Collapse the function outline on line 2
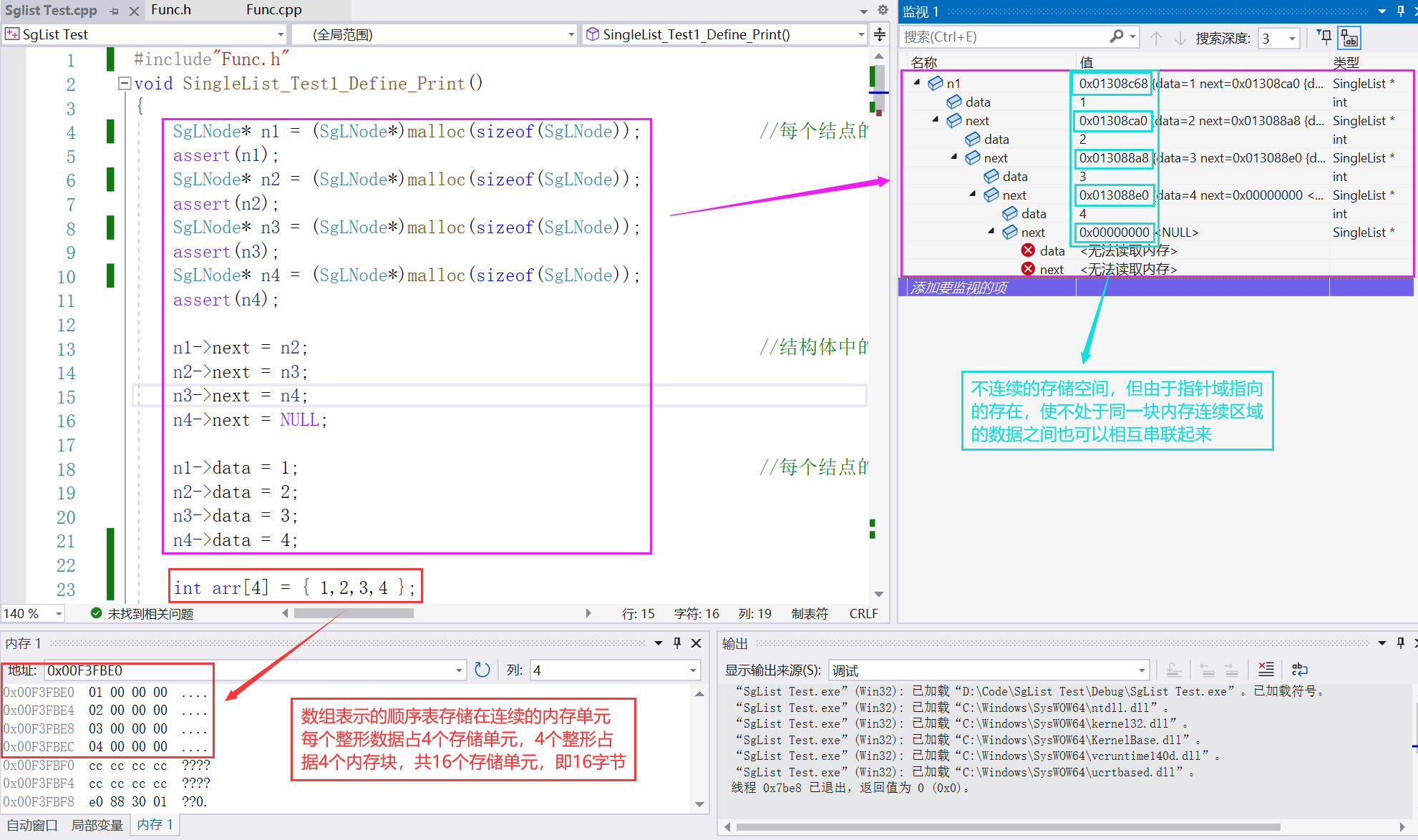 pyautogui.click(x=125, y=84)
